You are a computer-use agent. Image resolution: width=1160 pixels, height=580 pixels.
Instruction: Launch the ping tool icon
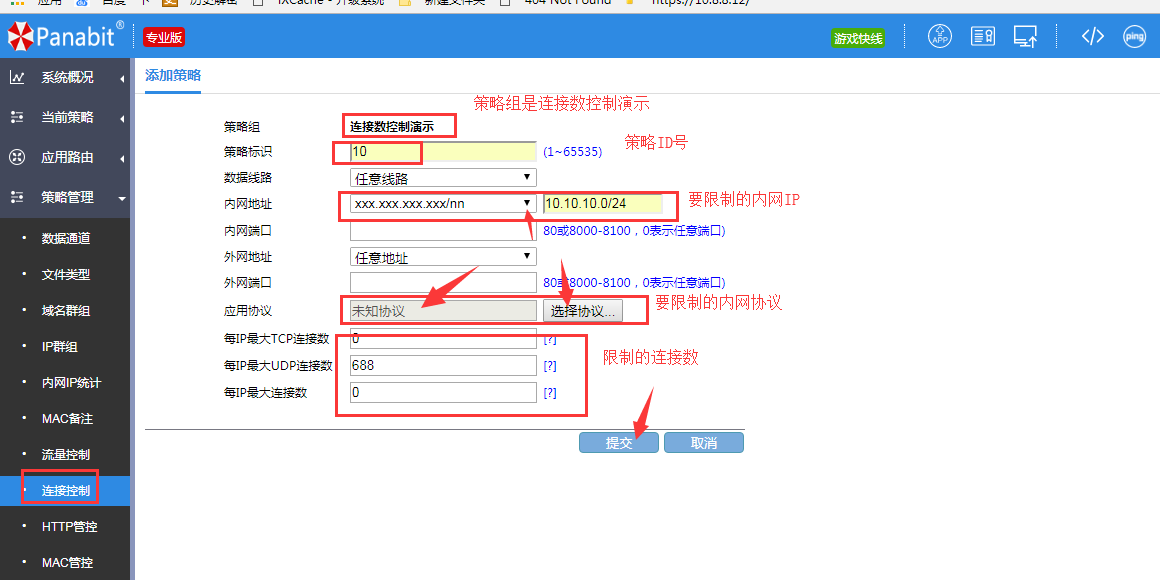(1134, 37)
